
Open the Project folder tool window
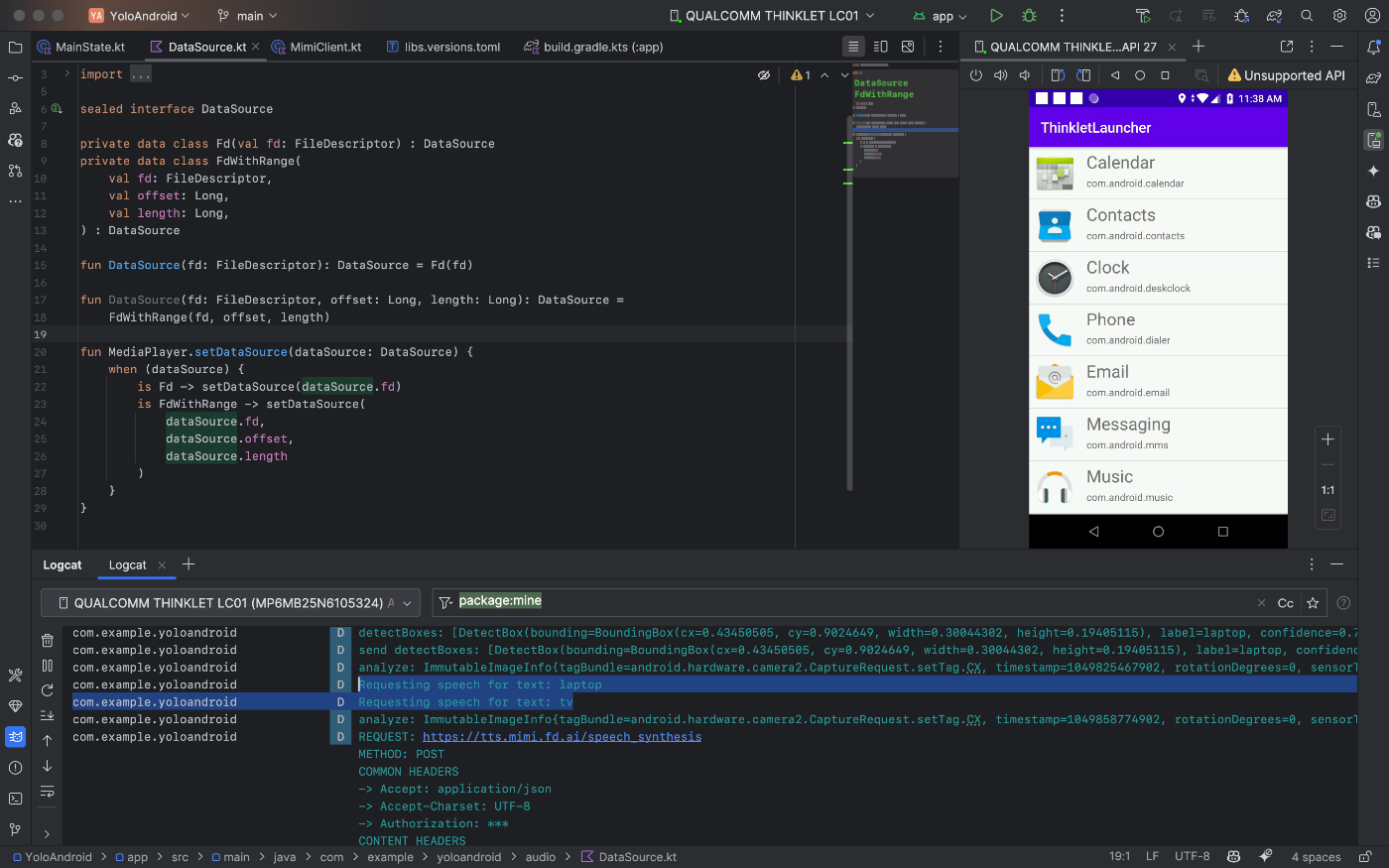[15, 47]
